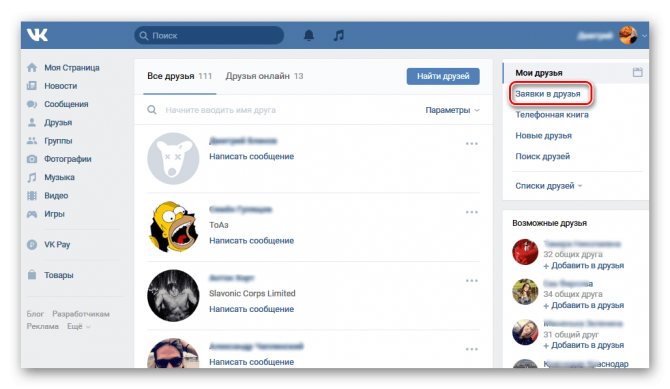The width and height of the screenshot is (670, 389).
Task: Click the calendar icon next to Мои друзья
Action: click(637, 72)
